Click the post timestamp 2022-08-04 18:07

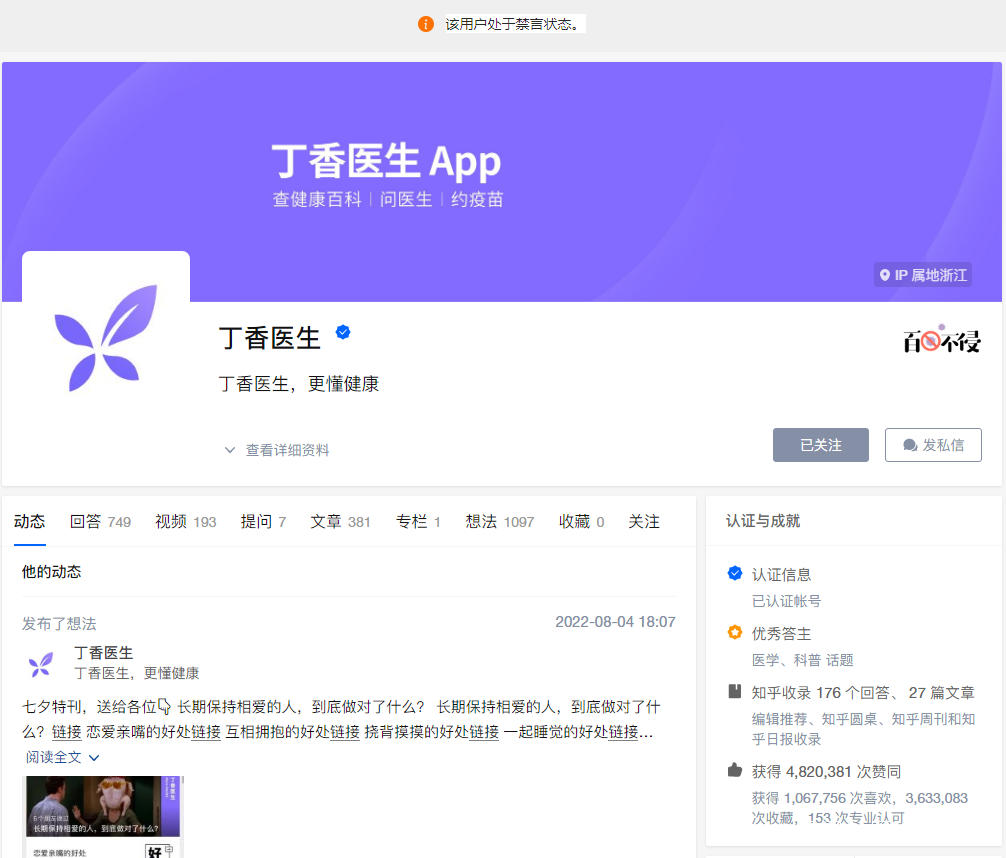615,622
